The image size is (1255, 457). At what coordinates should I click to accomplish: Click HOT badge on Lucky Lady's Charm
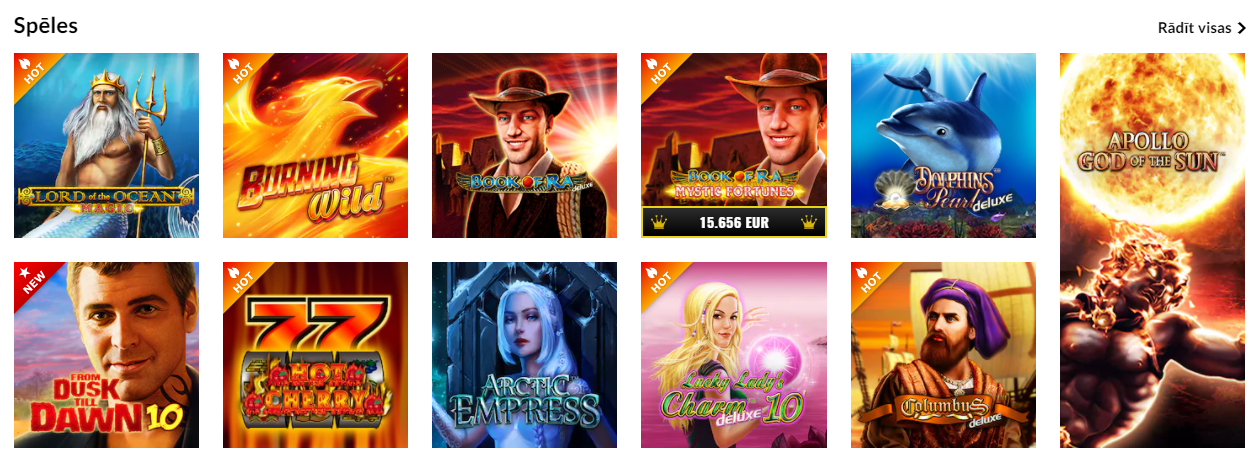657,278
